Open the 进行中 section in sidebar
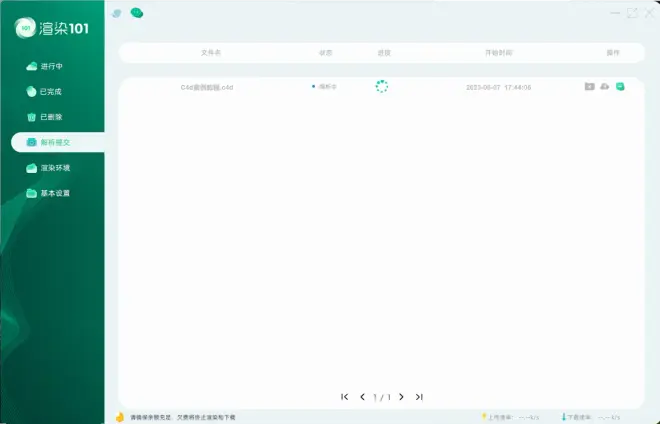The height and width of the screenshot is (424, 660). [x=45, y=66]
